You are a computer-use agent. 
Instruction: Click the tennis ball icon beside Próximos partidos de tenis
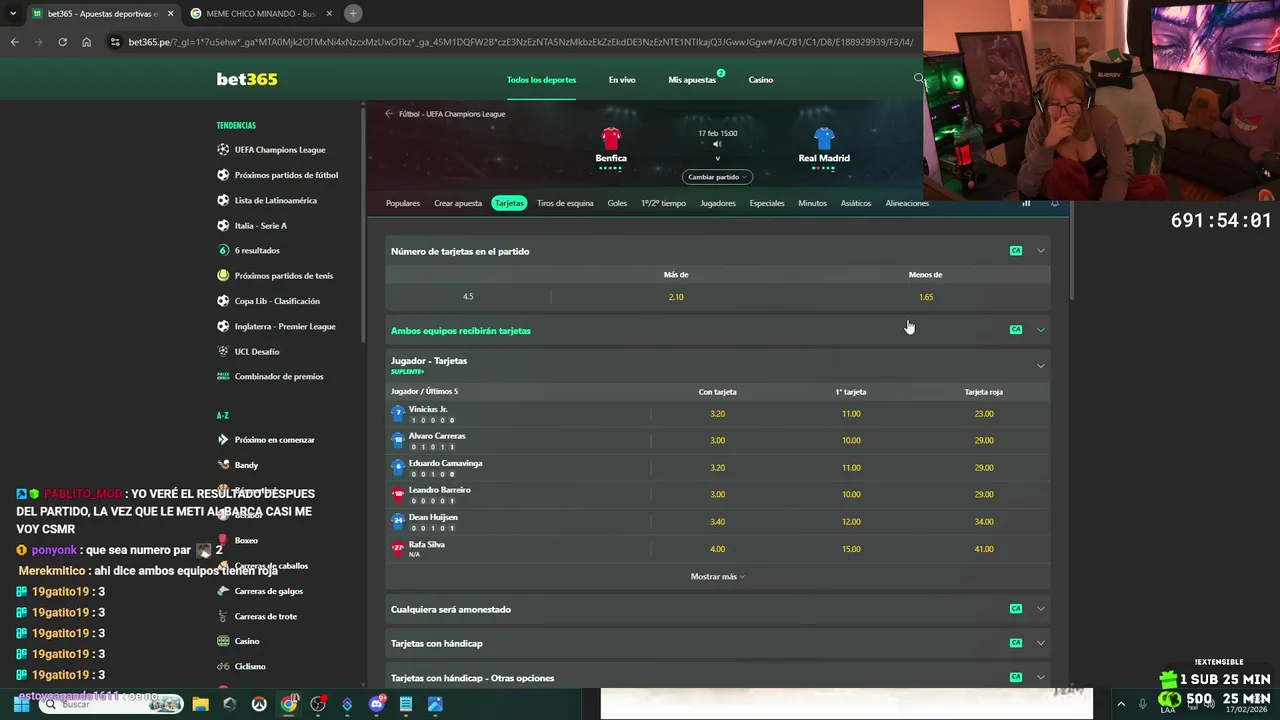(223, 276)
